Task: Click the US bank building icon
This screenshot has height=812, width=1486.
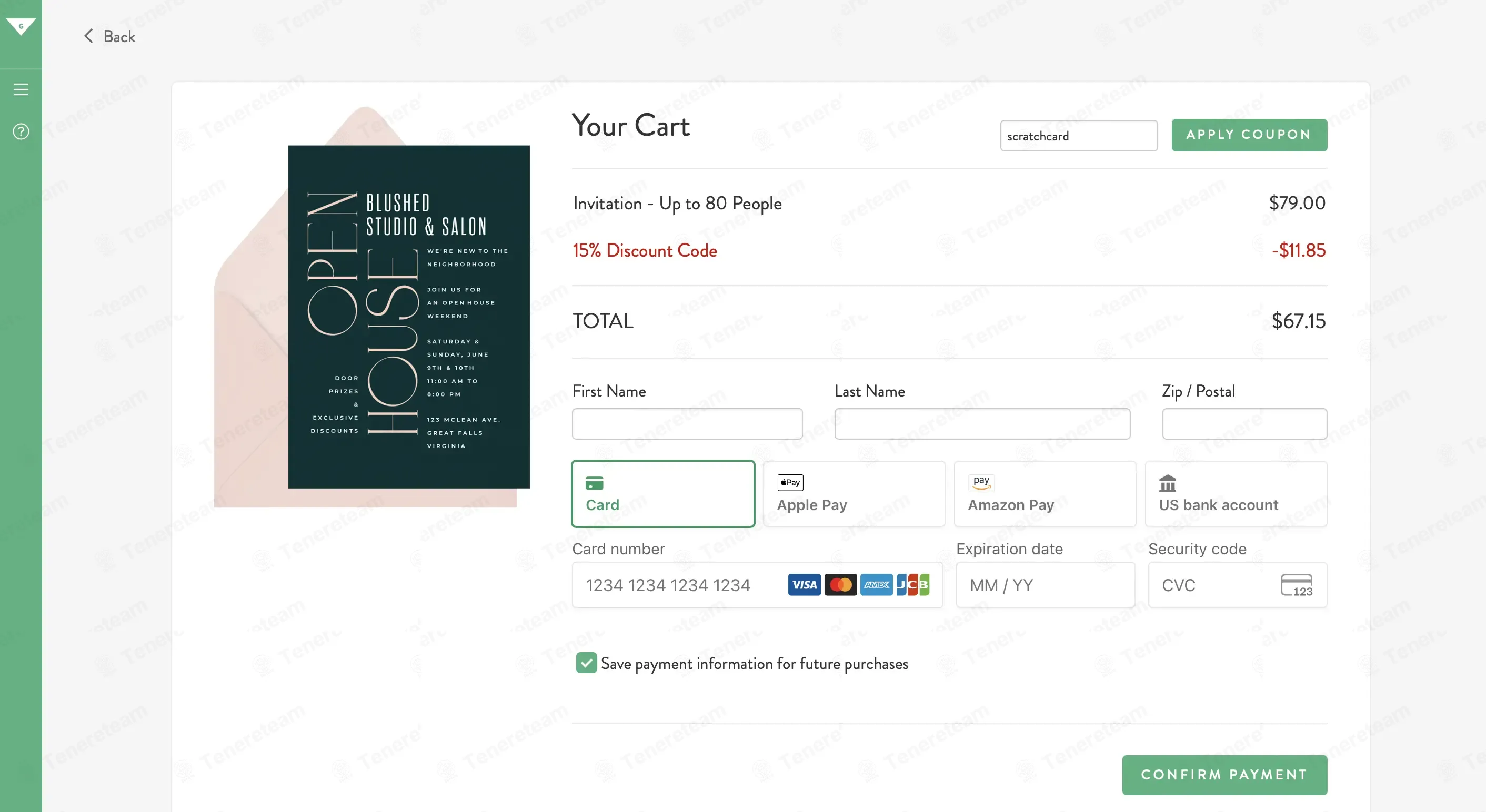Action: click(1168, 483)
